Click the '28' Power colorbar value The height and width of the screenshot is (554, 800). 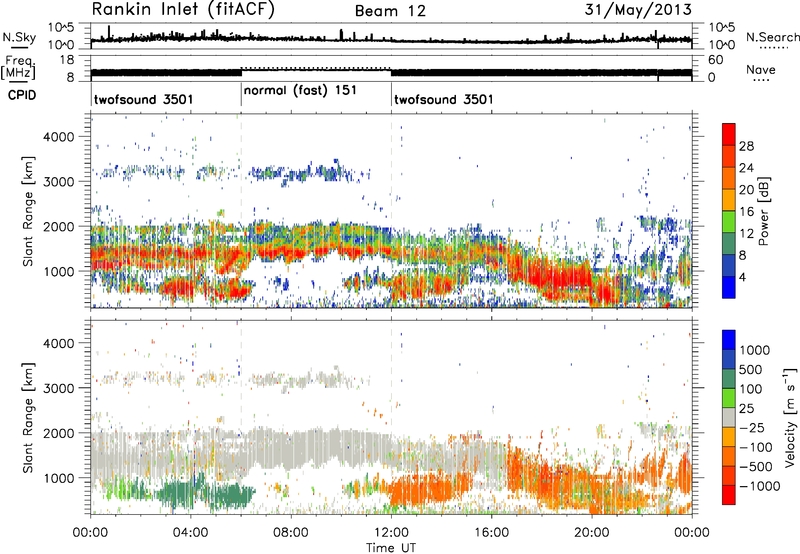click(746, 146)
